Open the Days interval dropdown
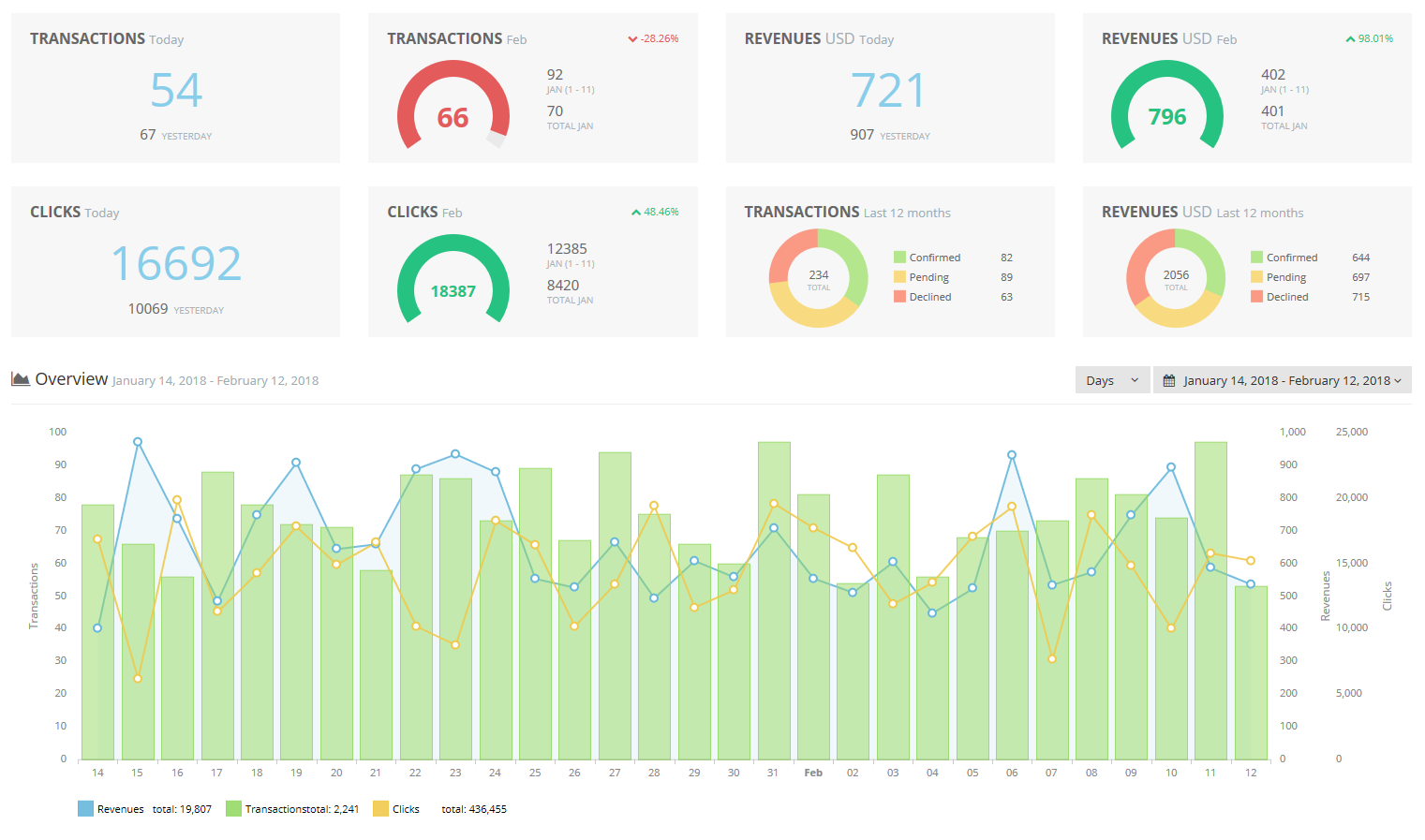This screenshot has width=1425, height=840. coord(1112,380)
